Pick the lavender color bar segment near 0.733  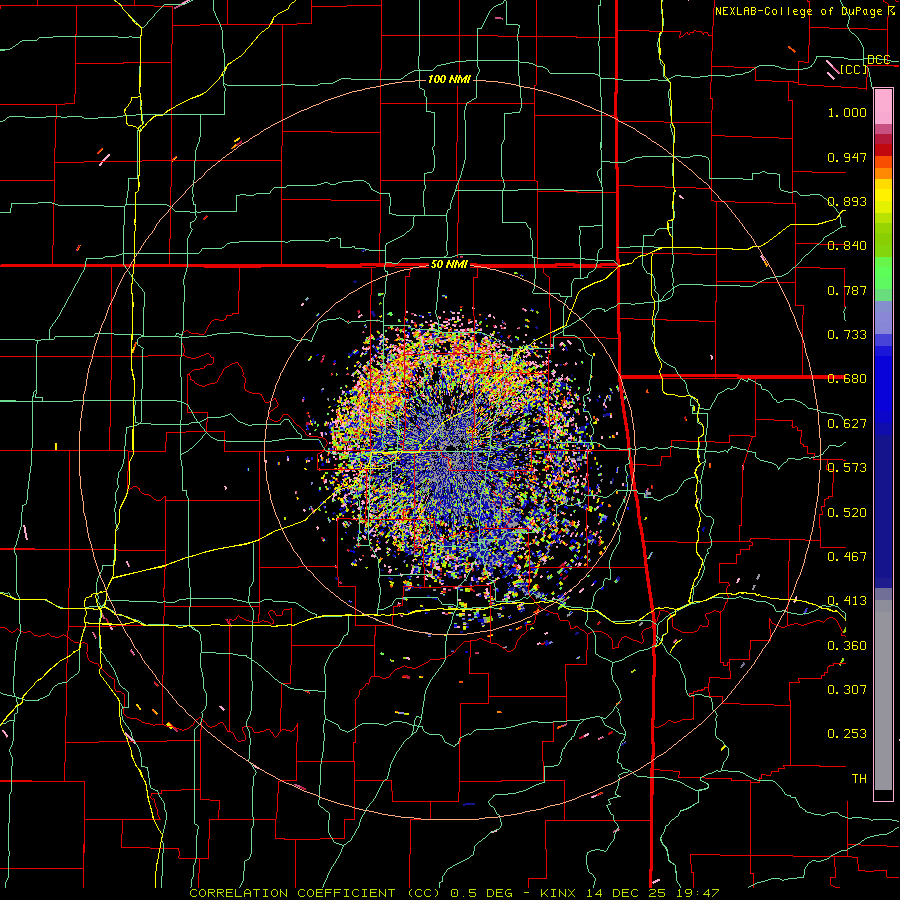[883, 317]
